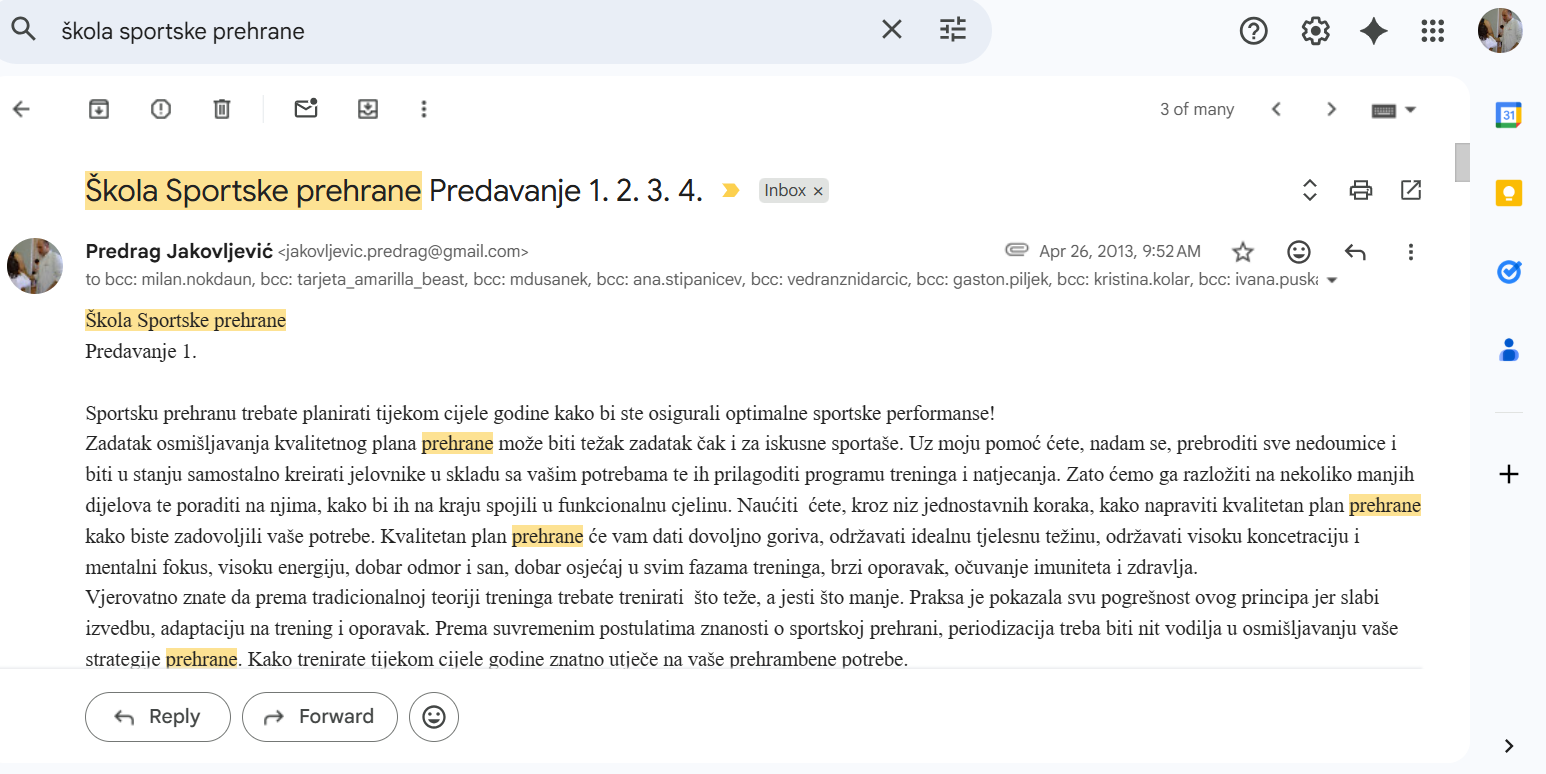Print the email conversation
The image size is (1546, 774).
[1360, 190]
